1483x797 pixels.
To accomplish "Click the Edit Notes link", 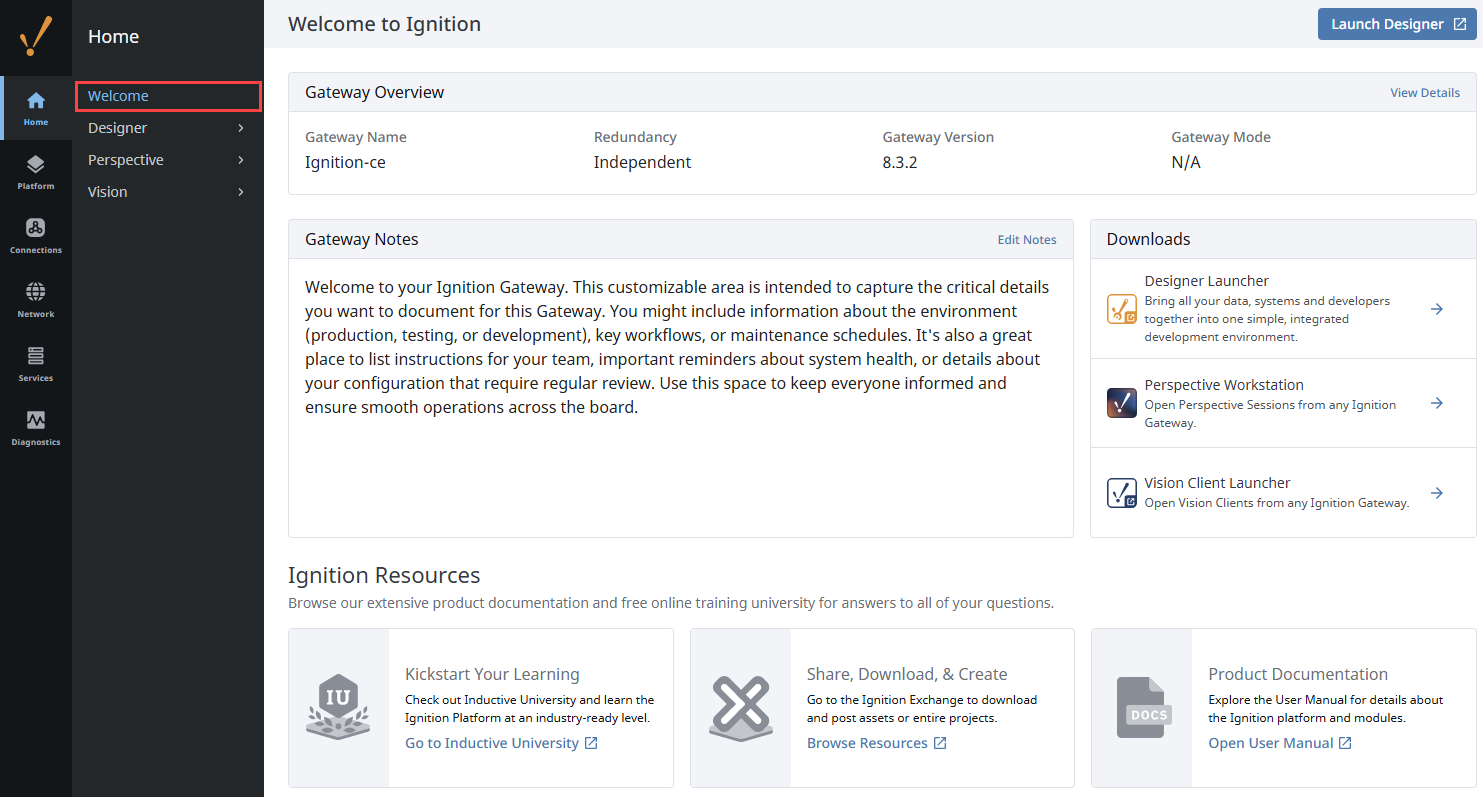I will click(x=1026, y=240).
